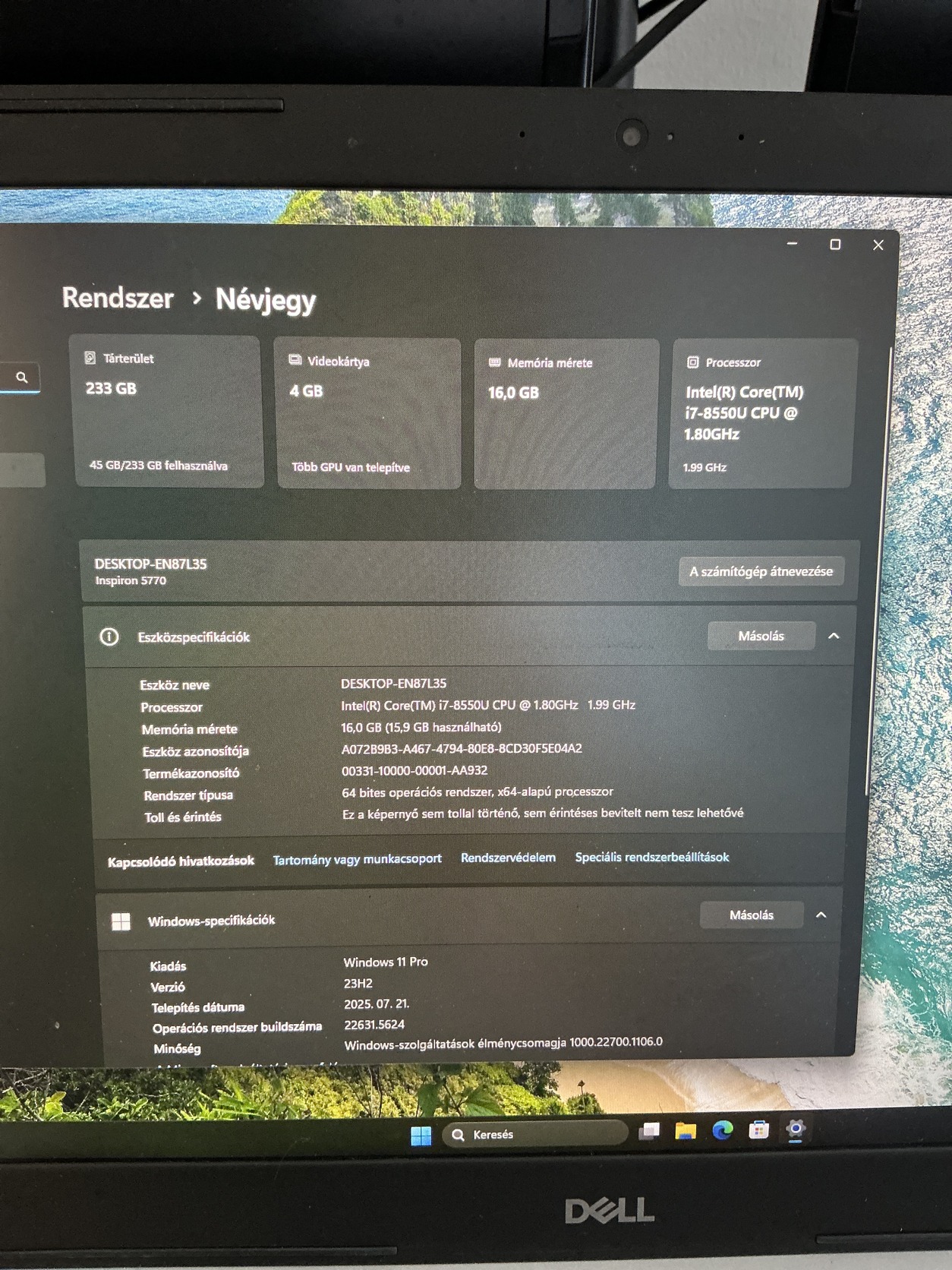Click the Windows 11 Pro edition text
The height and width of the screenshot is (1270, 952).
tap(386, 962)
